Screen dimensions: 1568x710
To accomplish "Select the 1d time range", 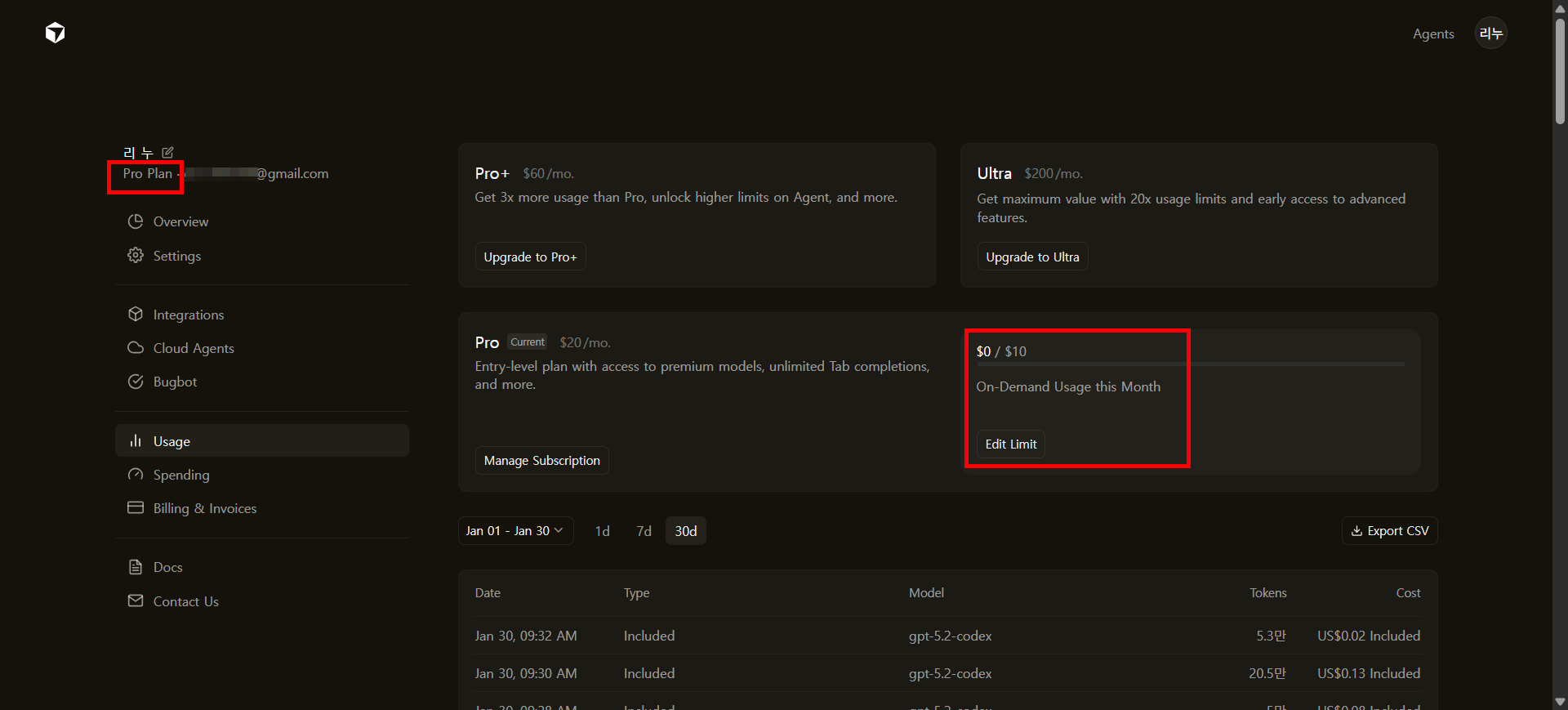I will pyautogui.click(x=602, y=531).
